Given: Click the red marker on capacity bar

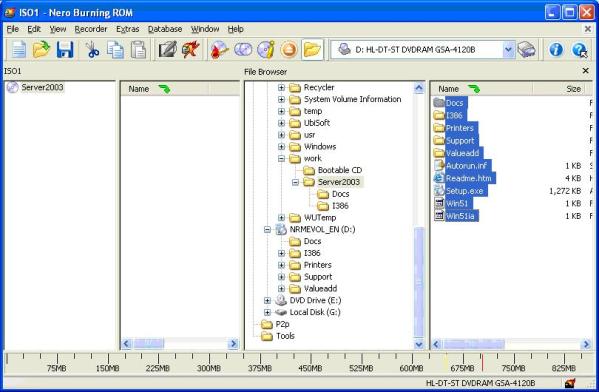Looking at the screenshot, I should click(482, 362).
